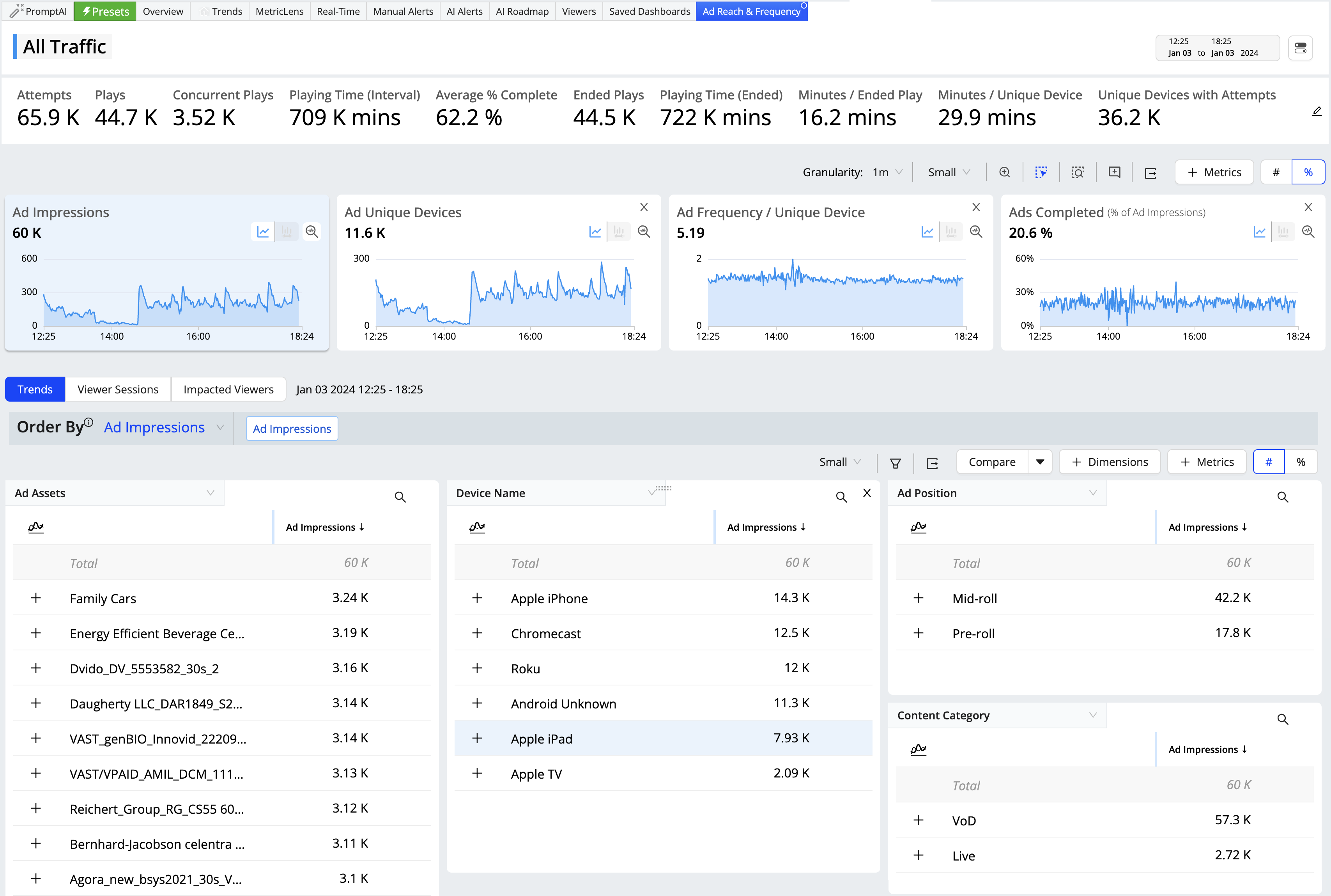Click the export icon beside Metrics button
This screenshot has height=896, width=1331.
click(1150, 173)
